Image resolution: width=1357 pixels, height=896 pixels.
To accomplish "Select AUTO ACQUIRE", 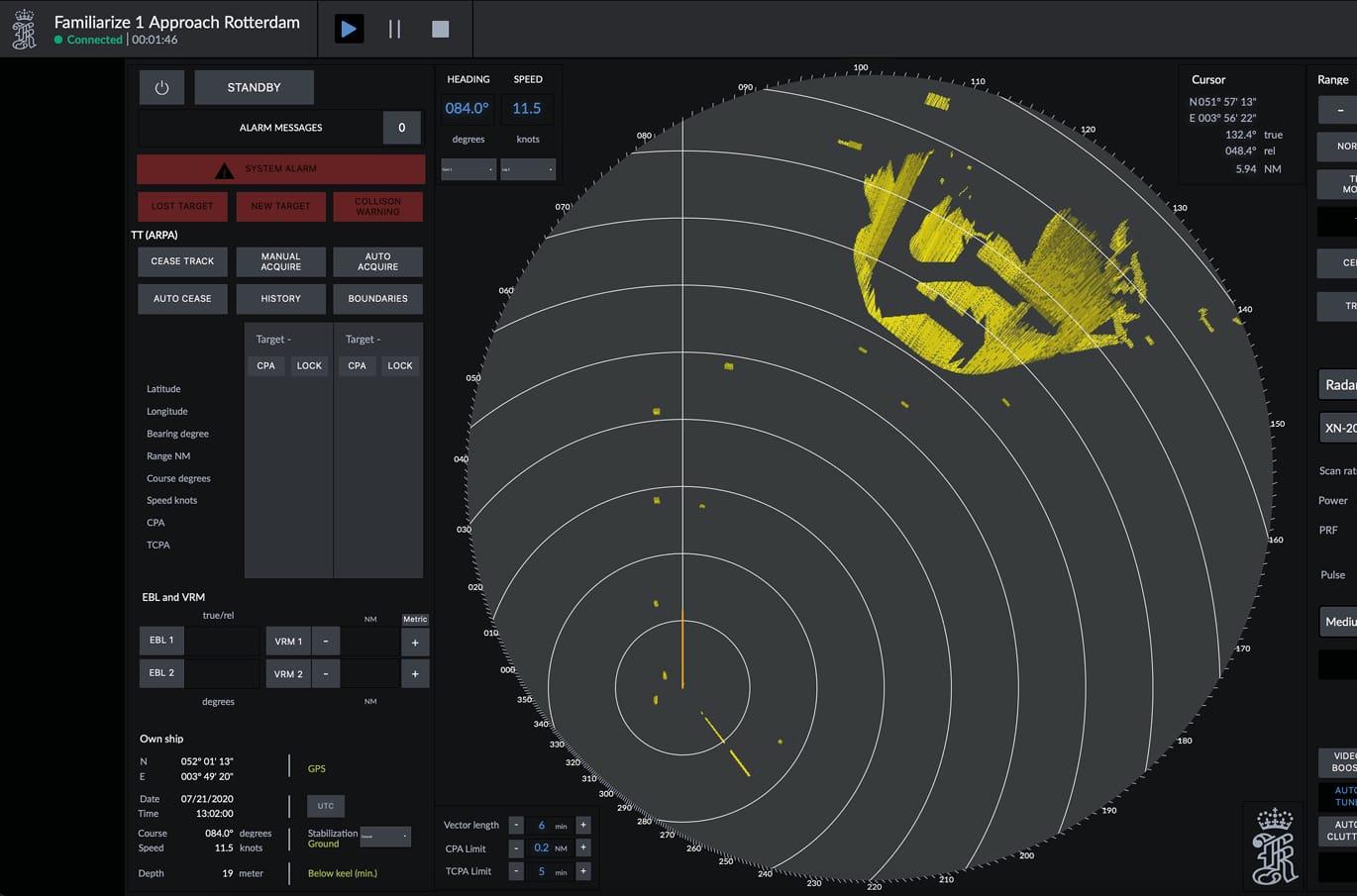I will point(377,261).
